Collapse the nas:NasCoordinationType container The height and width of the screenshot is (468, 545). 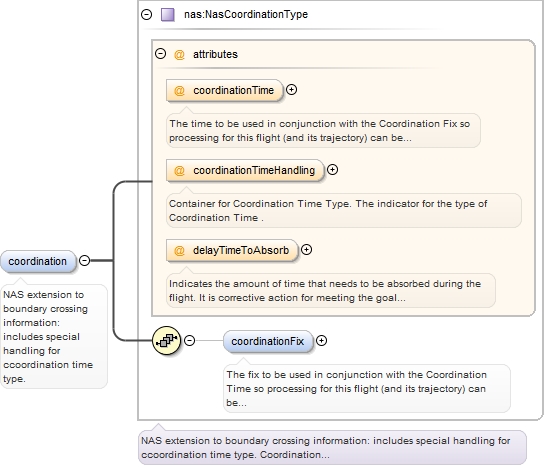146,14
